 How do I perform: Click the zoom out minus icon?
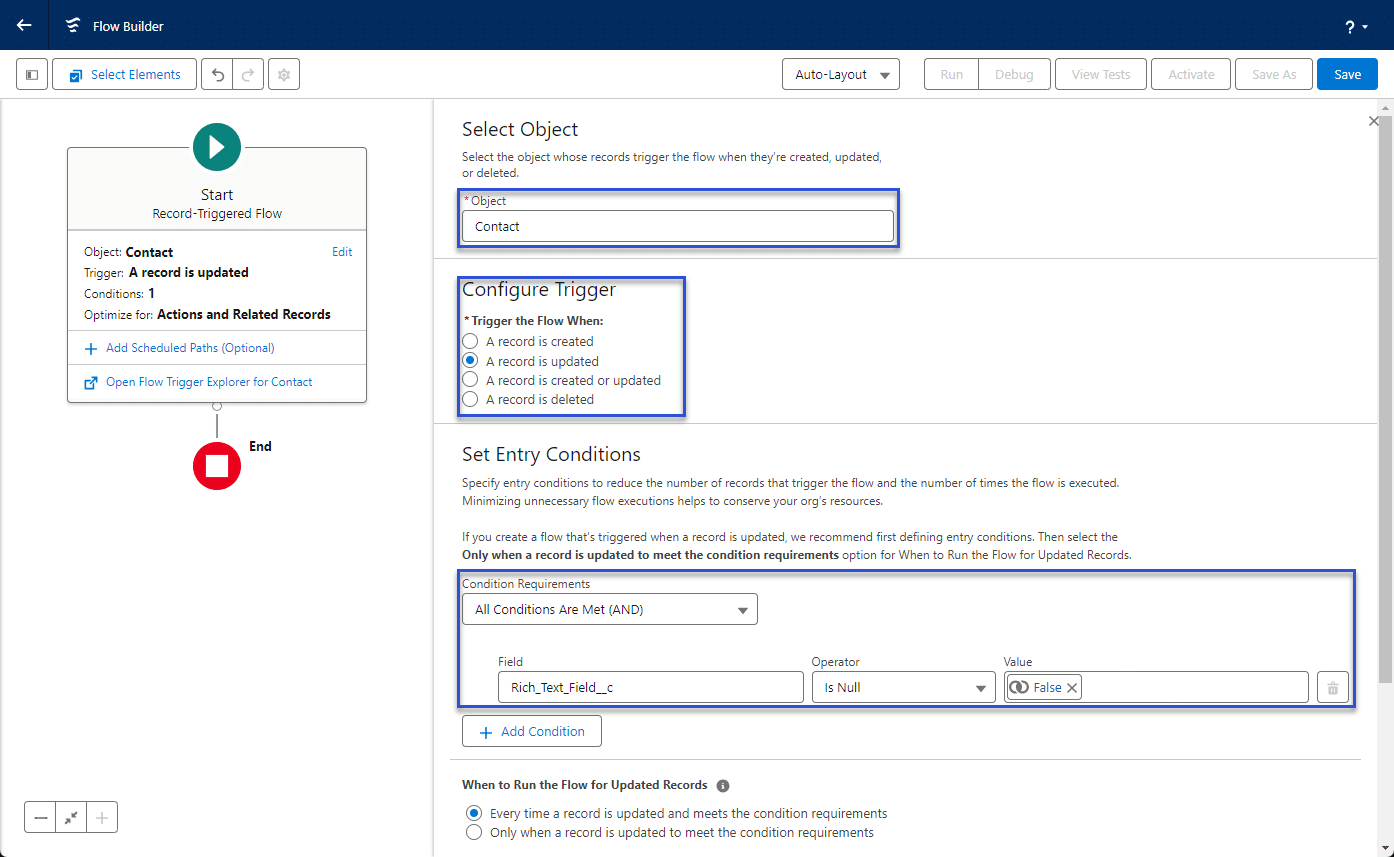coord(41,818)
